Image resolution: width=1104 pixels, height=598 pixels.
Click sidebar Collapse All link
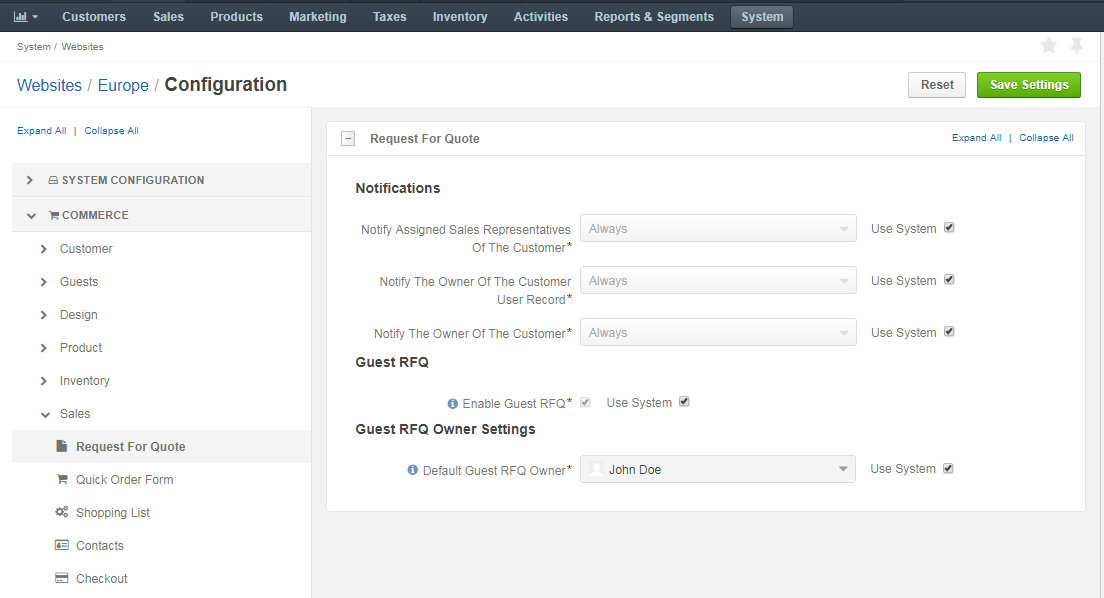pyautogui.click(x=111, y=130)
